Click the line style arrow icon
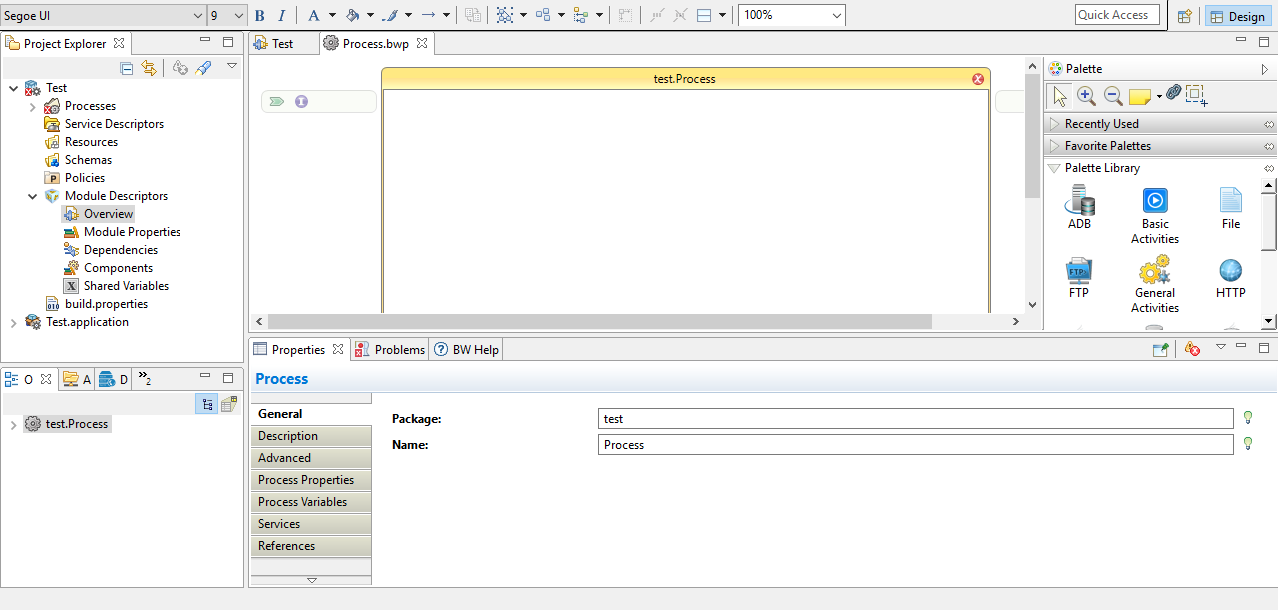The height and width of the screenshot is (610, 1278). pos(428,15)
